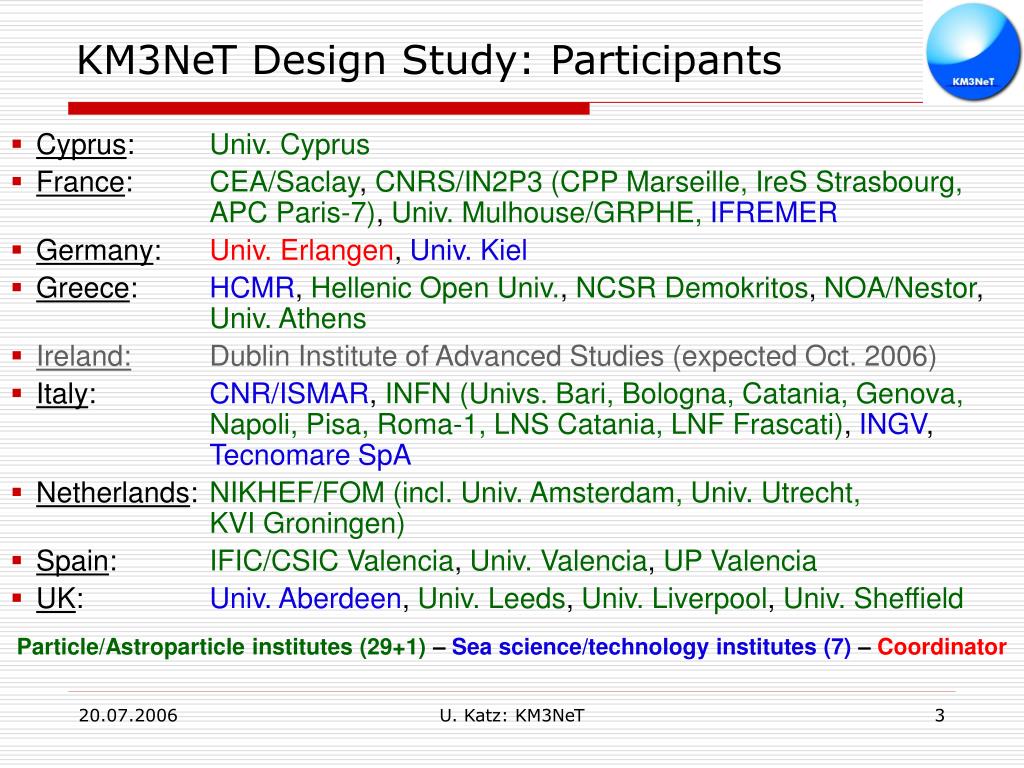The width and height of the screenshot is (1024, 768).
Task: Click legend 'Sea science/technology institutes (7)'
Action: point(651,647)
